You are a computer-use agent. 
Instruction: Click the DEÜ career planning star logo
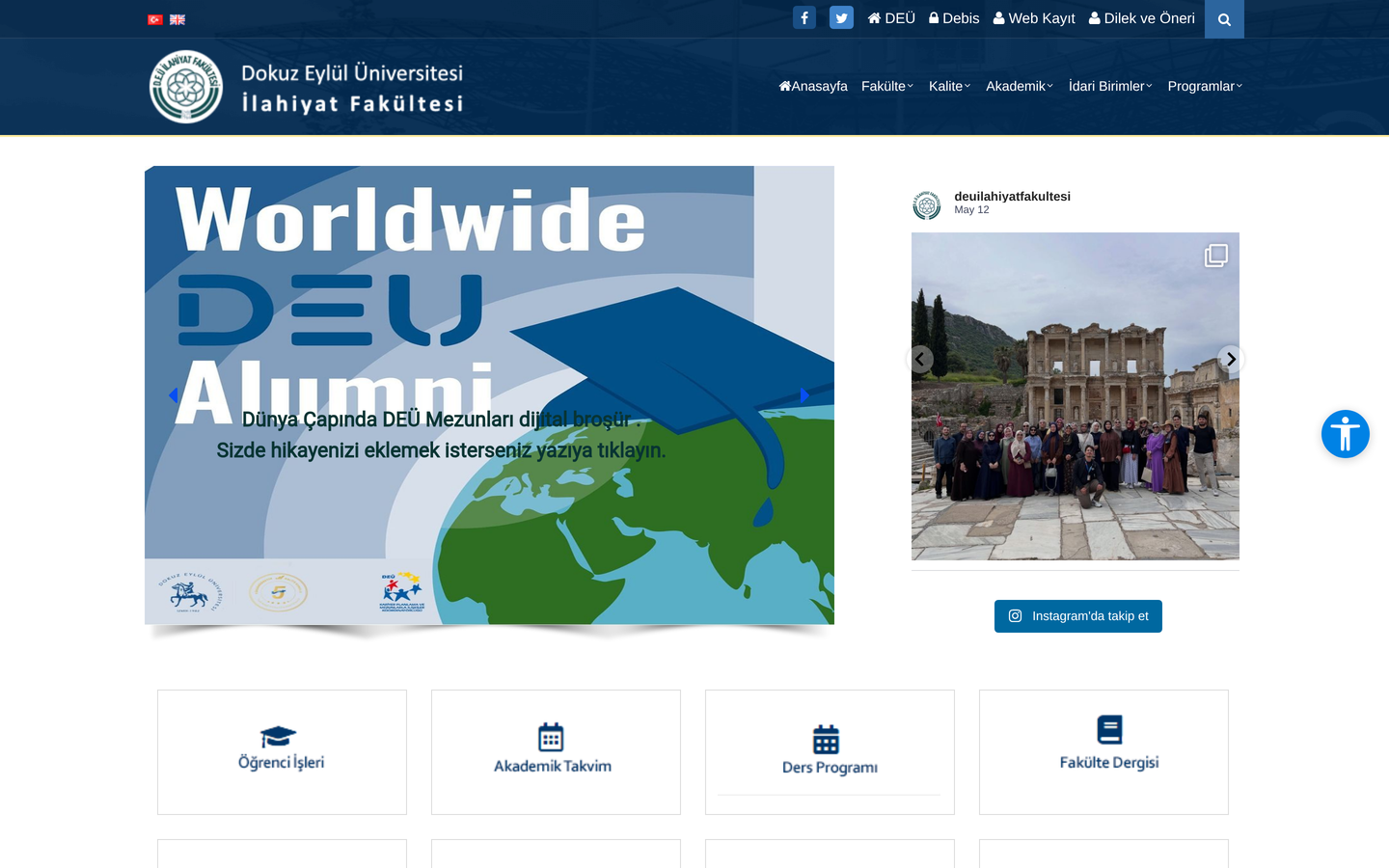tap(402, 591)
